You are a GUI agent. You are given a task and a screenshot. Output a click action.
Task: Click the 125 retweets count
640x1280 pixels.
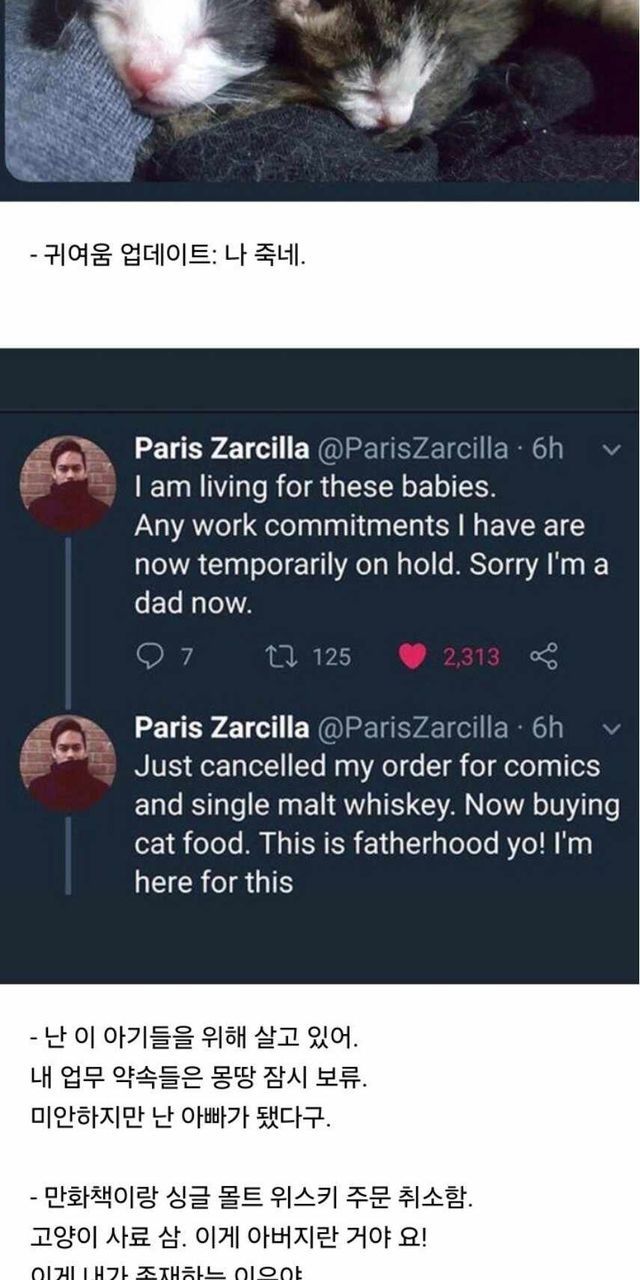331,656
